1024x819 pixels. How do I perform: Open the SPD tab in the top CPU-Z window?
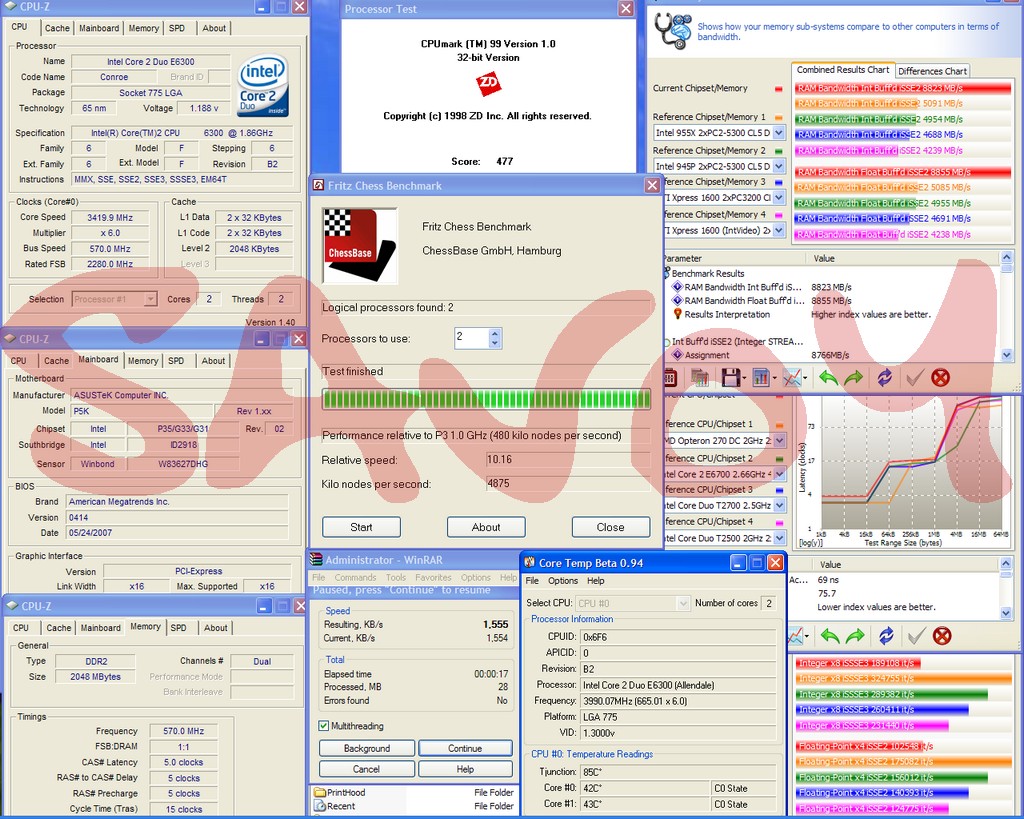click(177, 28)
